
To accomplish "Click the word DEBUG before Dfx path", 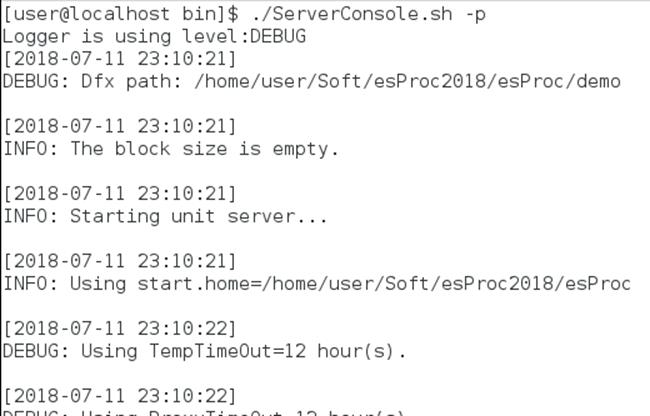I will 30,81.
